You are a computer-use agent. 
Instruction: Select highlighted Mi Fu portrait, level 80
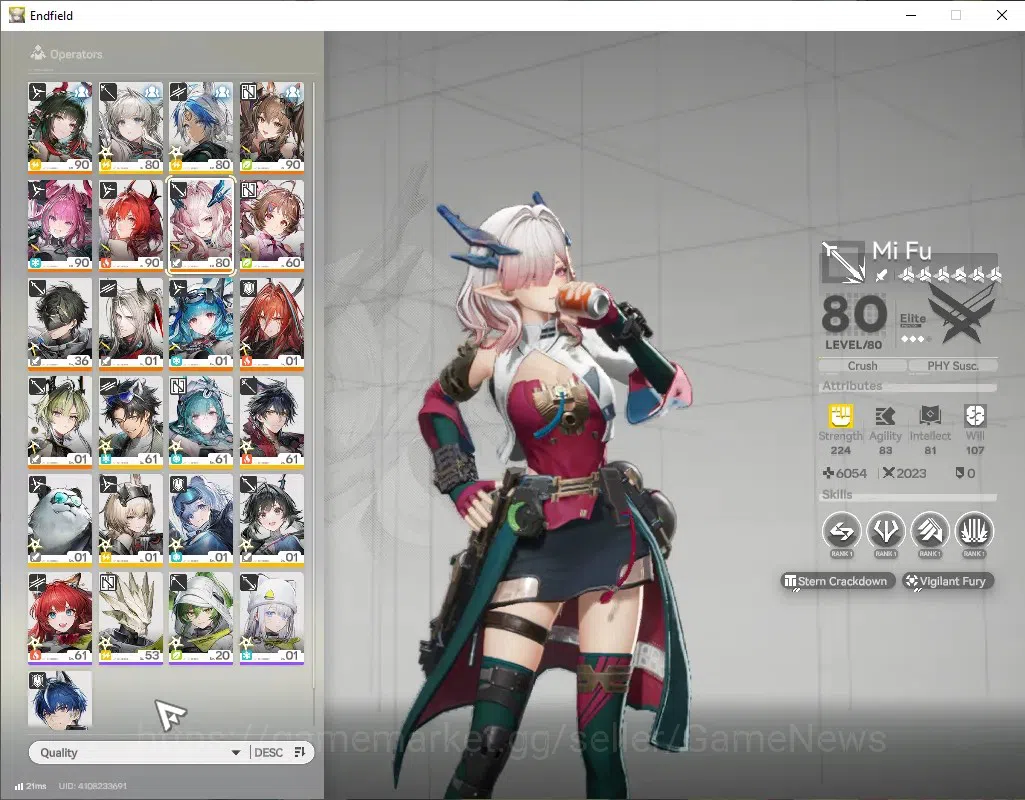pos(201,225)
